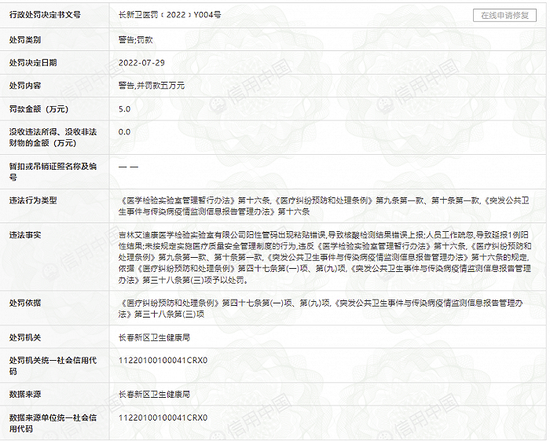Screen dimensions: 550x441
Task: Select the date 2022-07-29
Action: tap(142, 63)
